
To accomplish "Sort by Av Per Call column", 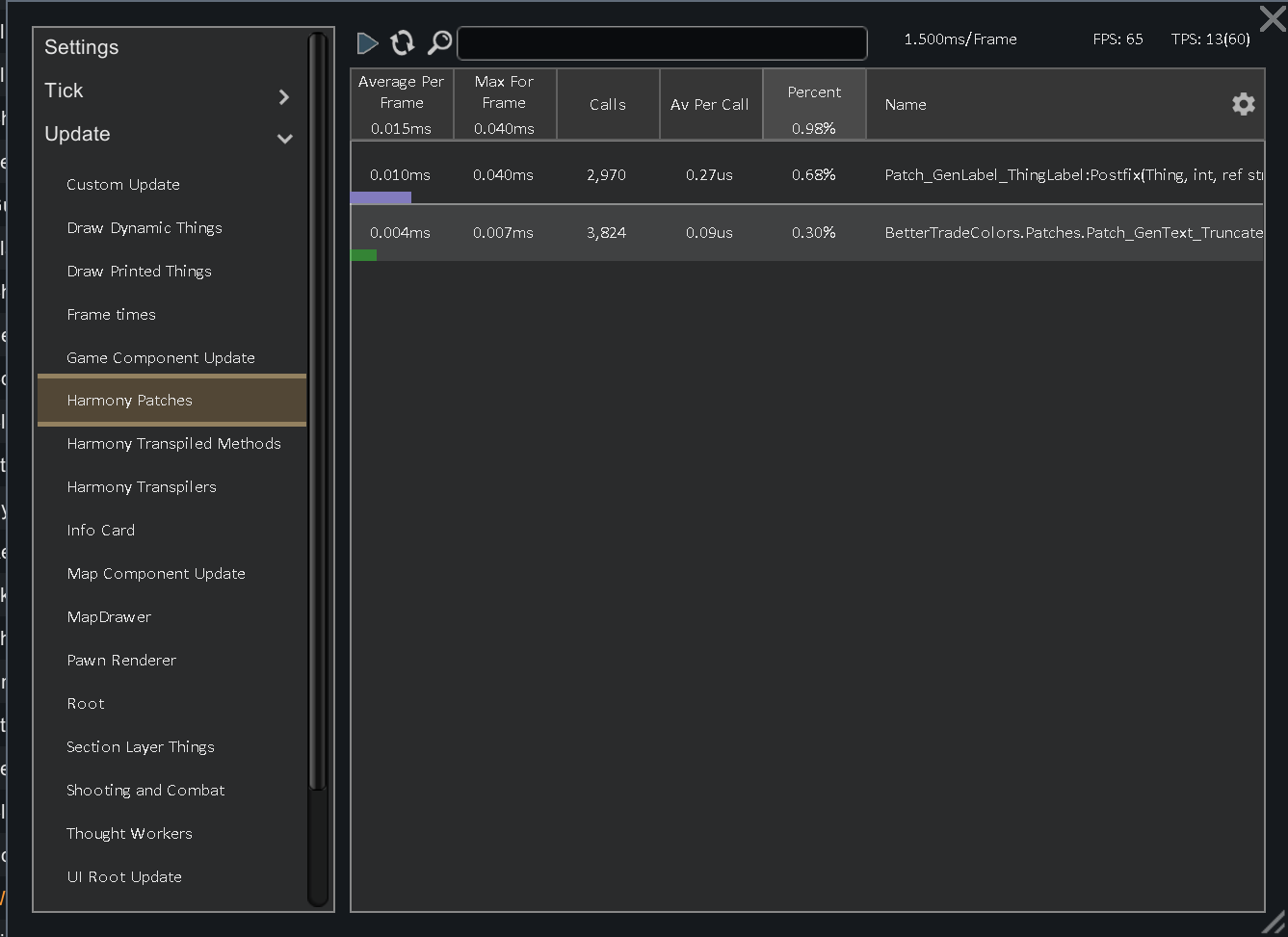I will (710, 104).
